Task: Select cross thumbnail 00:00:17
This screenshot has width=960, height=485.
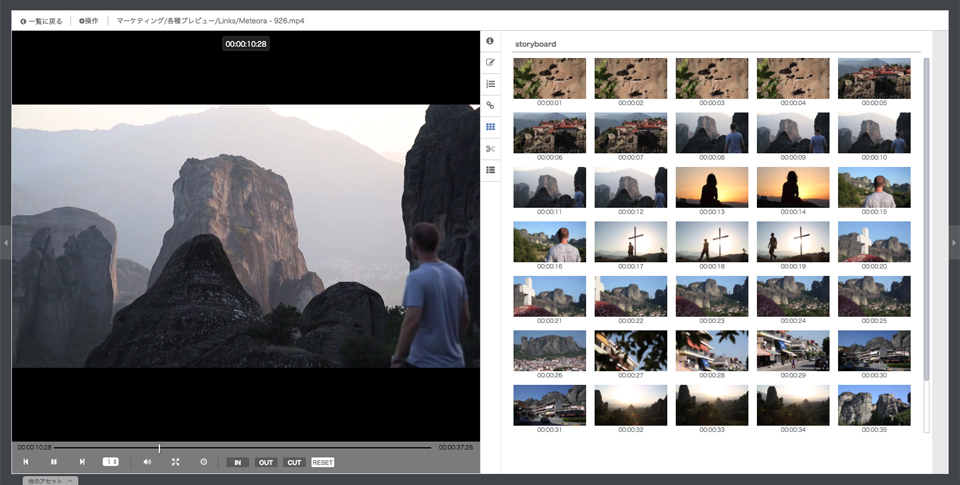Action: click(631, 242)
